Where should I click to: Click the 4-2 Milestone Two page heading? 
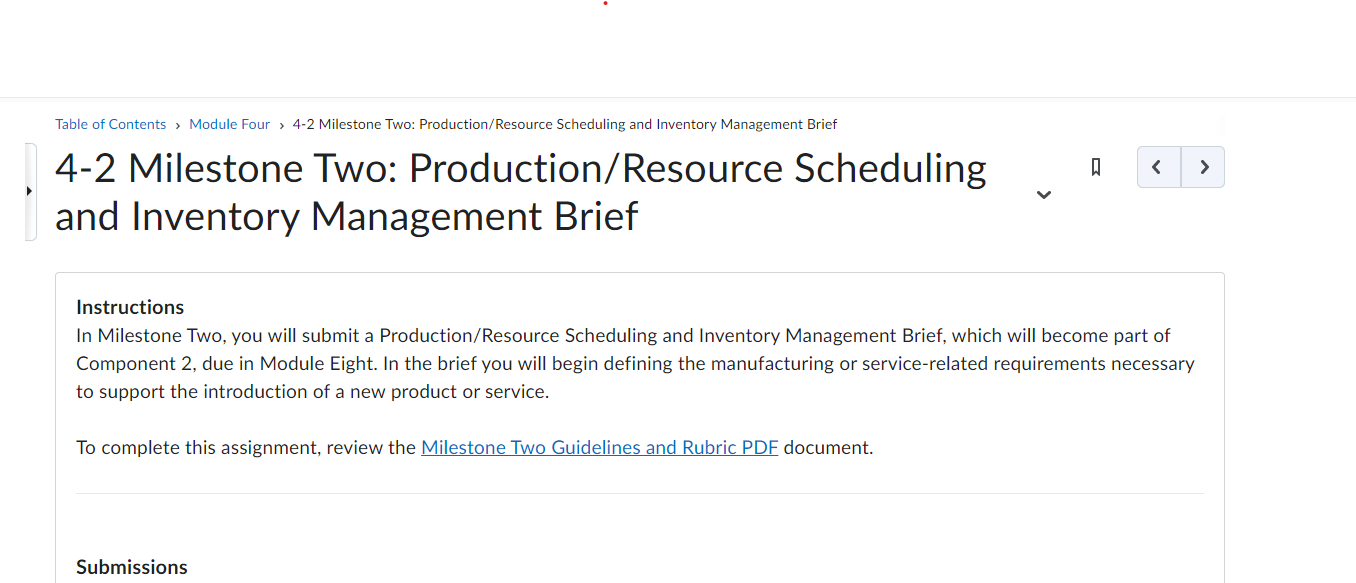coord(521,192)
